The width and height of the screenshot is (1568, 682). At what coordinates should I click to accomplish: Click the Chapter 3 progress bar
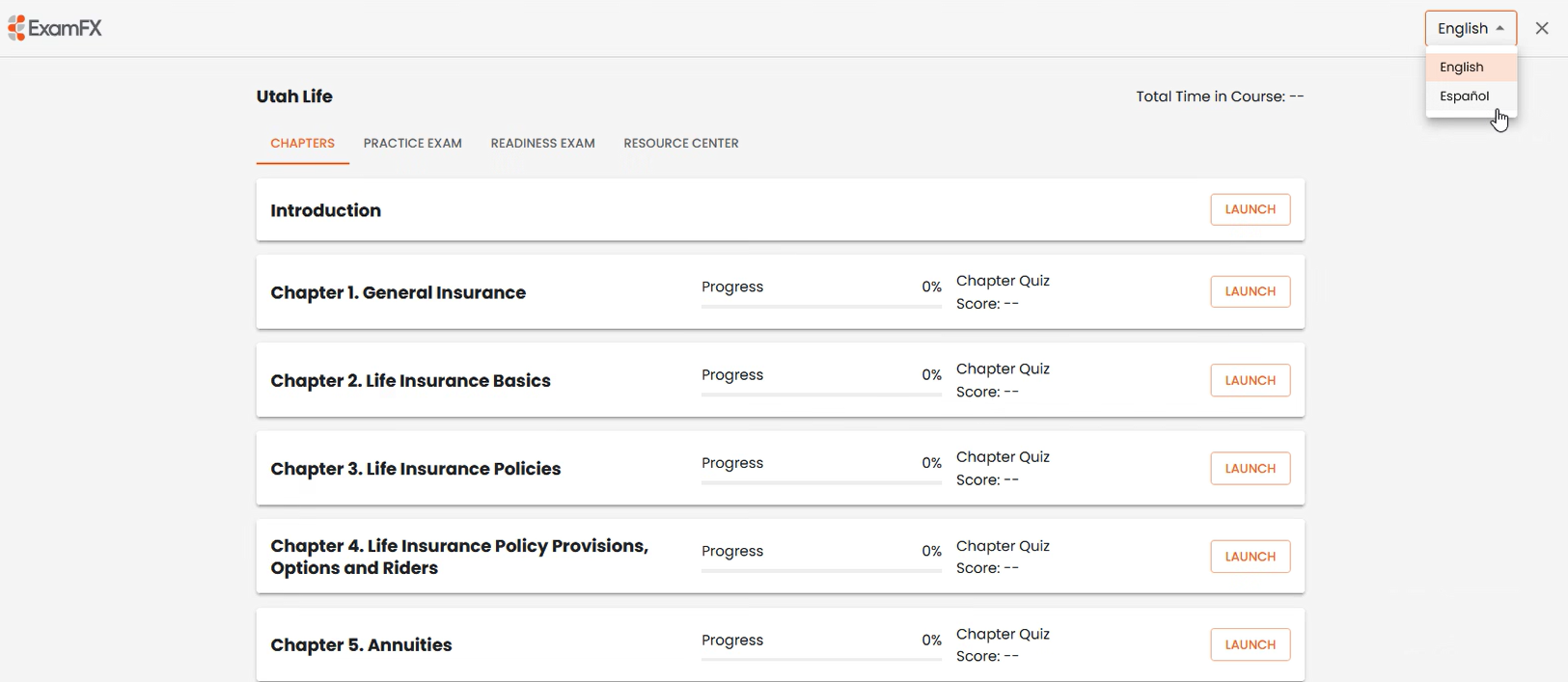coord(821,482)
